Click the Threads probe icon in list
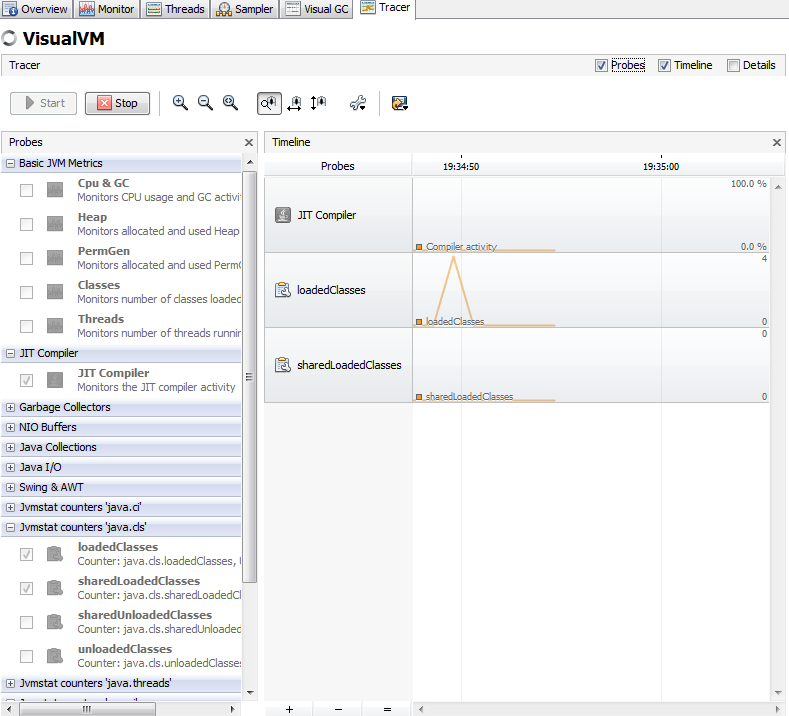 click(x=55, y=326)
